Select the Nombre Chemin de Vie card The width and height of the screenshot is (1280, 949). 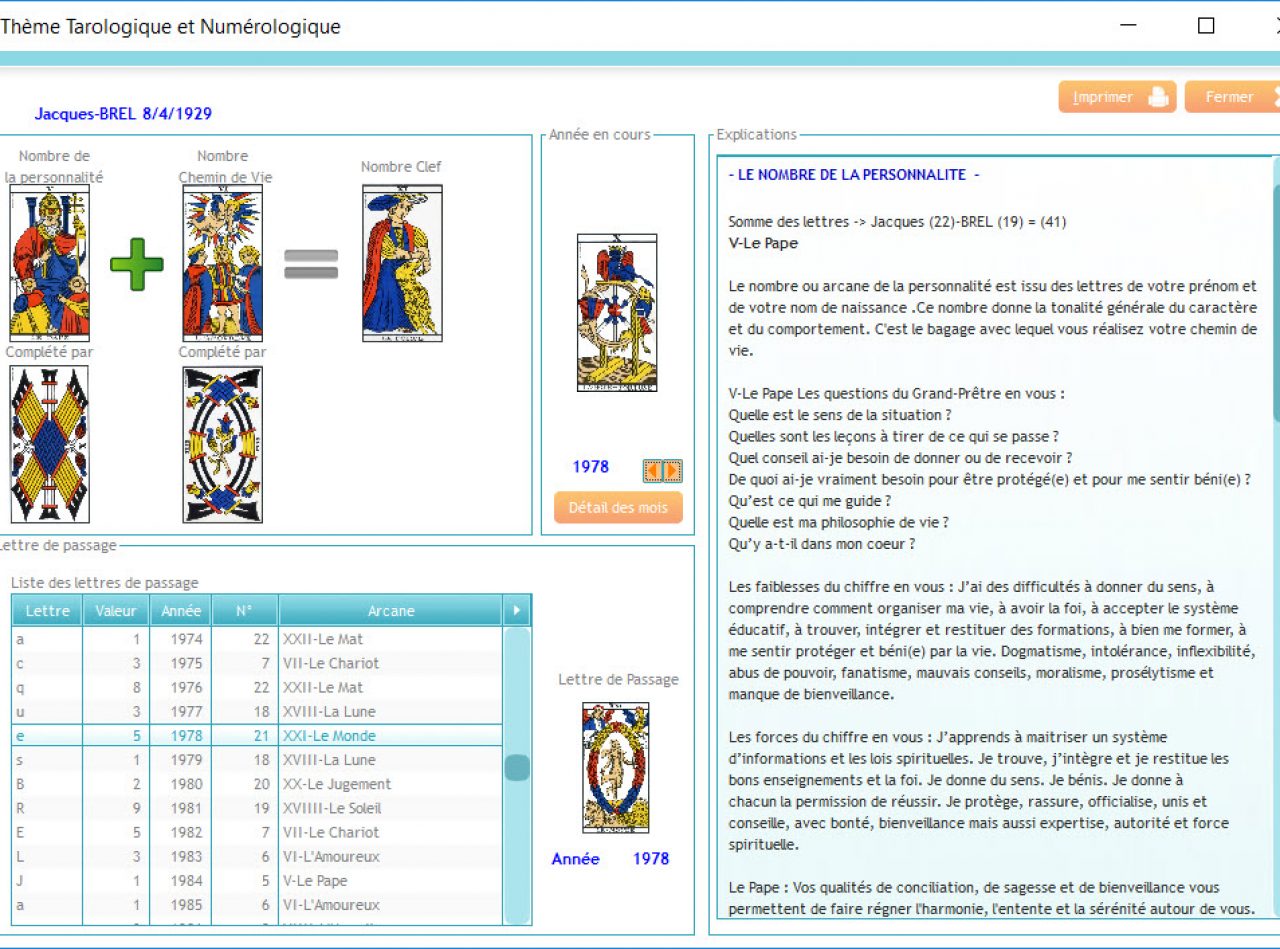[222, 264]
